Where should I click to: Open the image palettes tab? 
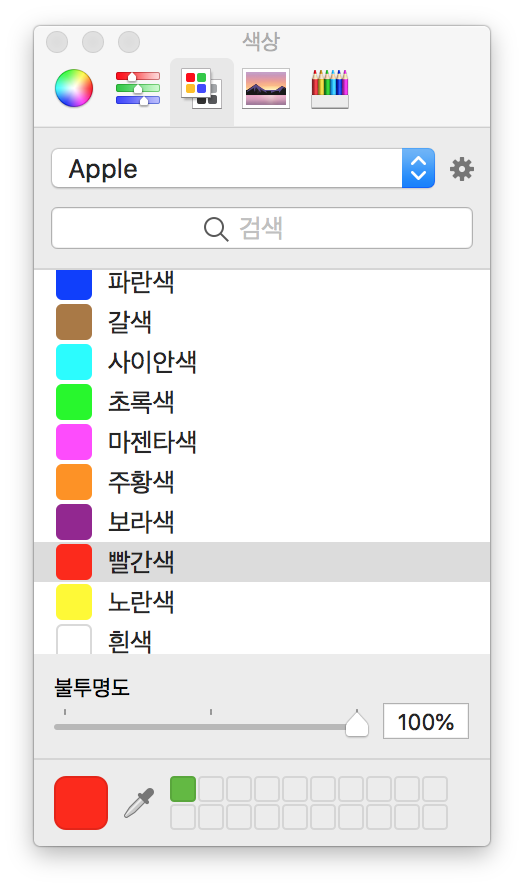tap(266, 88)
